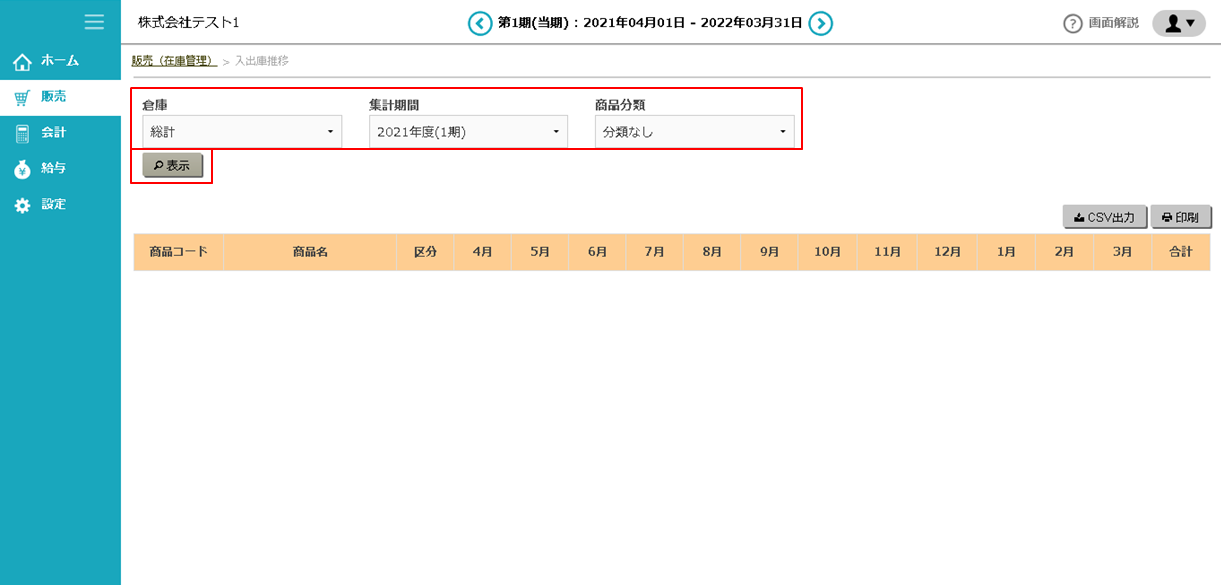
Task: Follow the 販売（在庫管理） breadcrumb link
Action: pos(174,61)
